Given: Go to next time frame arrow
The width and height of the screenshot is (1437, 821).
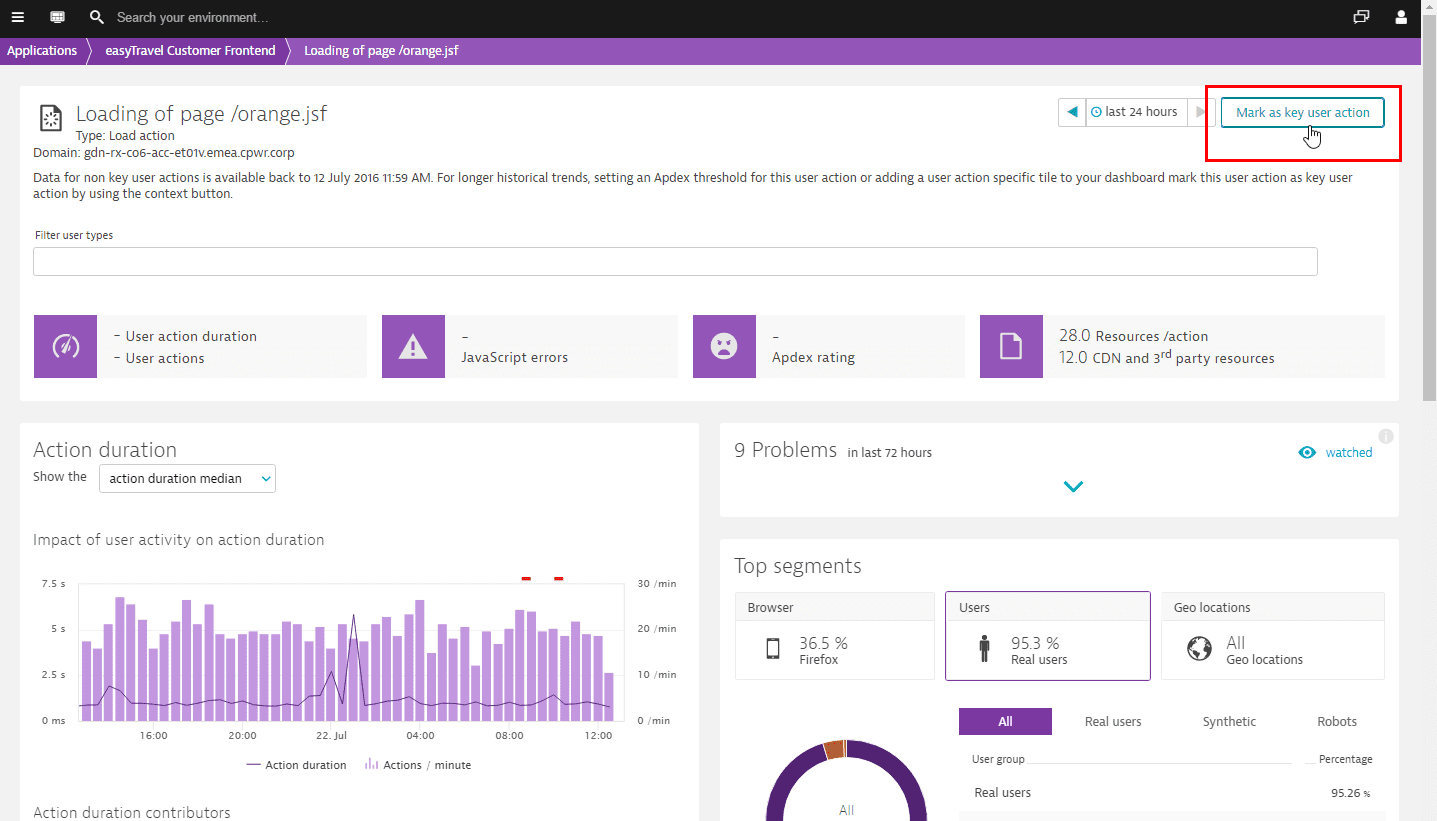Looking at the screenshot, I should coord(1201,112).
